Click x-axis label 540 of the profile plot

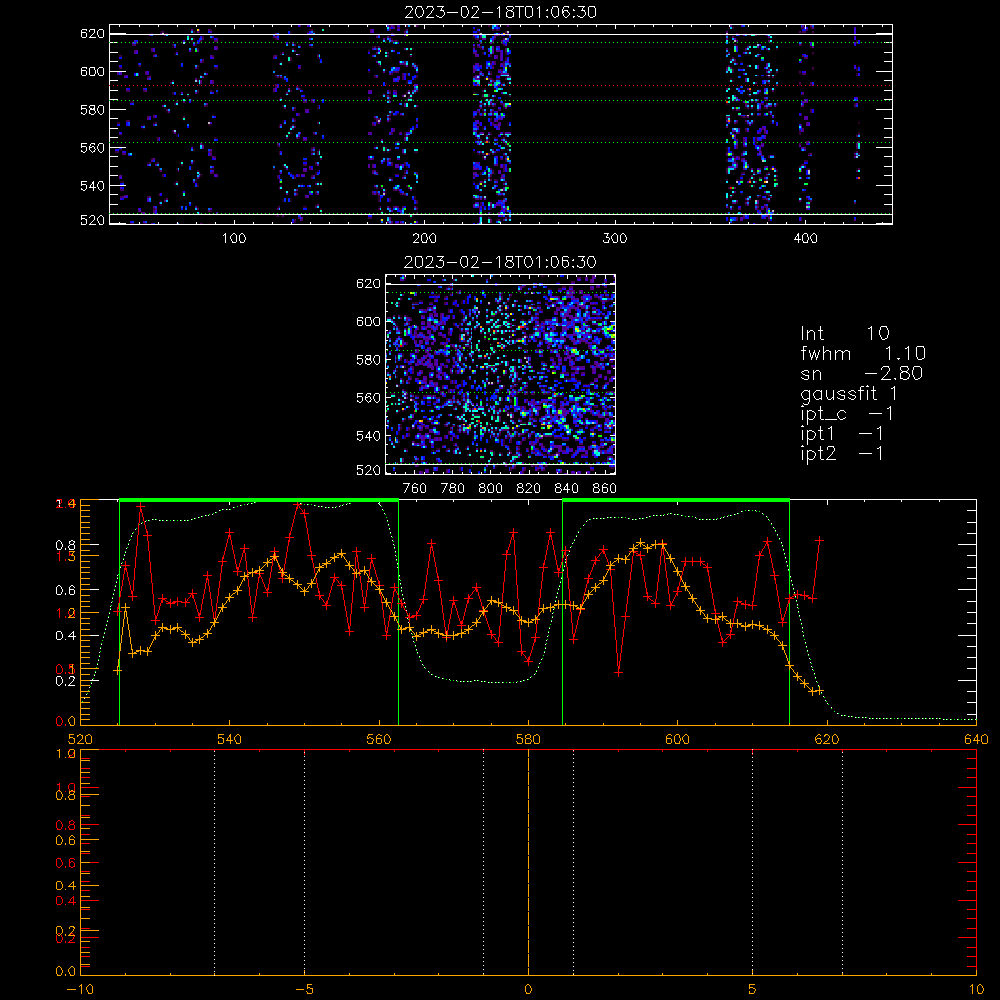pyautogui.click(x=230, y=739)
